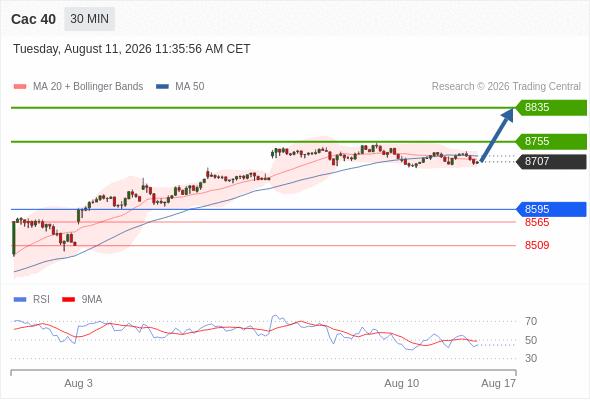Click the blue 8595 pivot price tag
The image size is (590, 400).
click(x=551, y=209)
